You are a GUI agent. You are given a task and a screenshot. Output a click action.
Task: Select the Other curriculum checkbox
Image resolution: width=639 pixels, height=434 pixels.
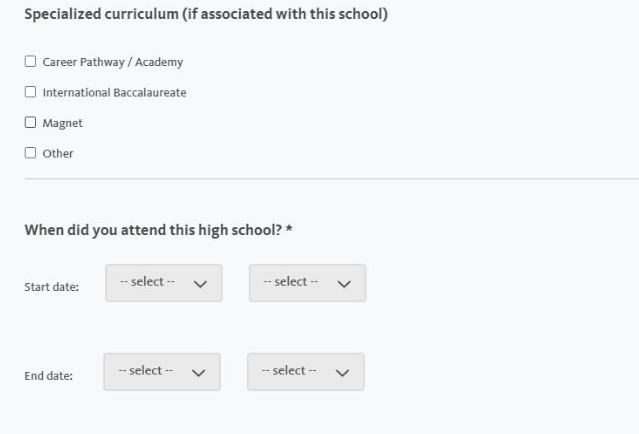click(30, 153)
